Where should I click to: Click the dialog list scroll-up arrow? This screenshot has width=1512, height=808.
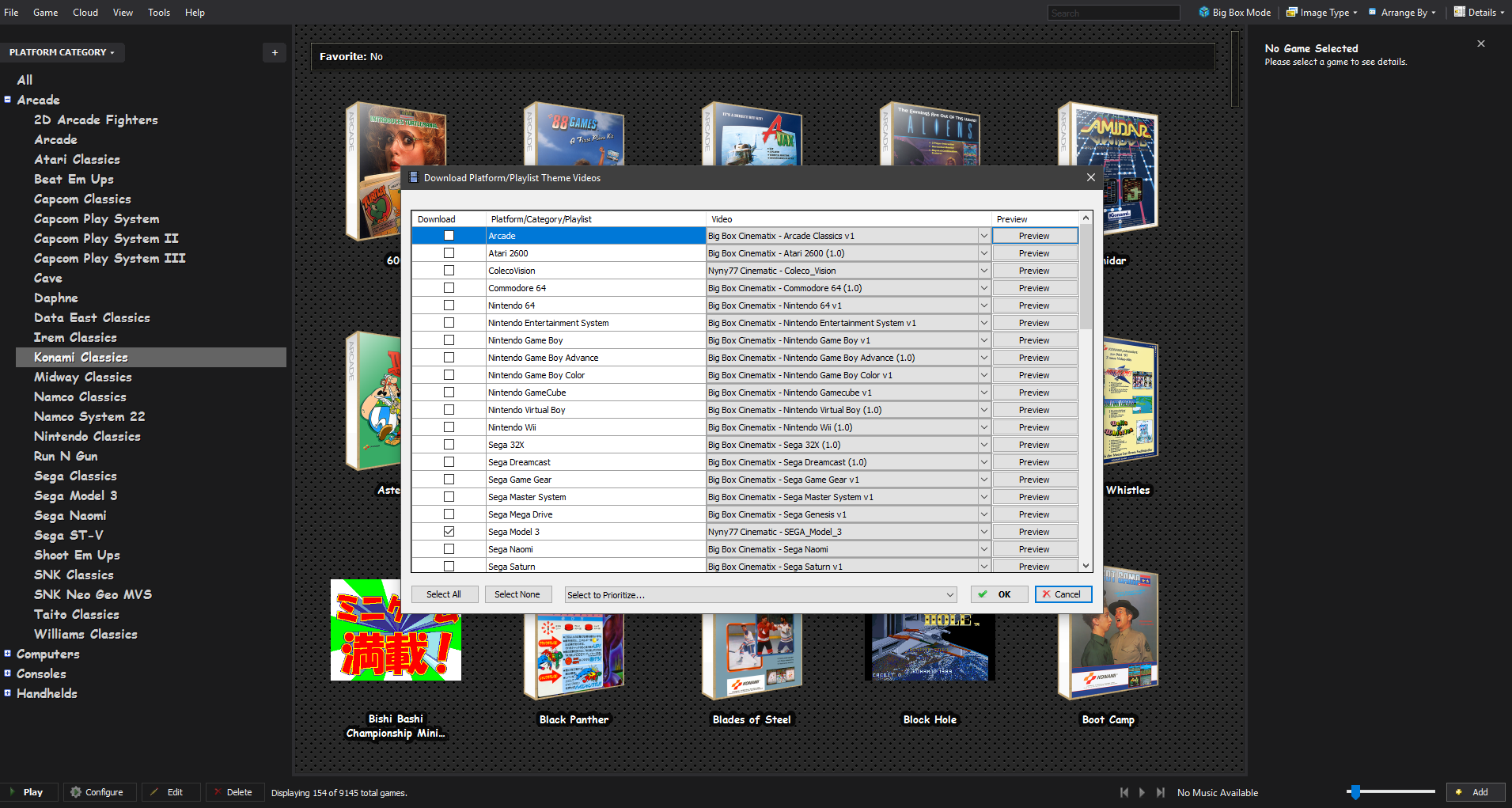coord(1086,218)
